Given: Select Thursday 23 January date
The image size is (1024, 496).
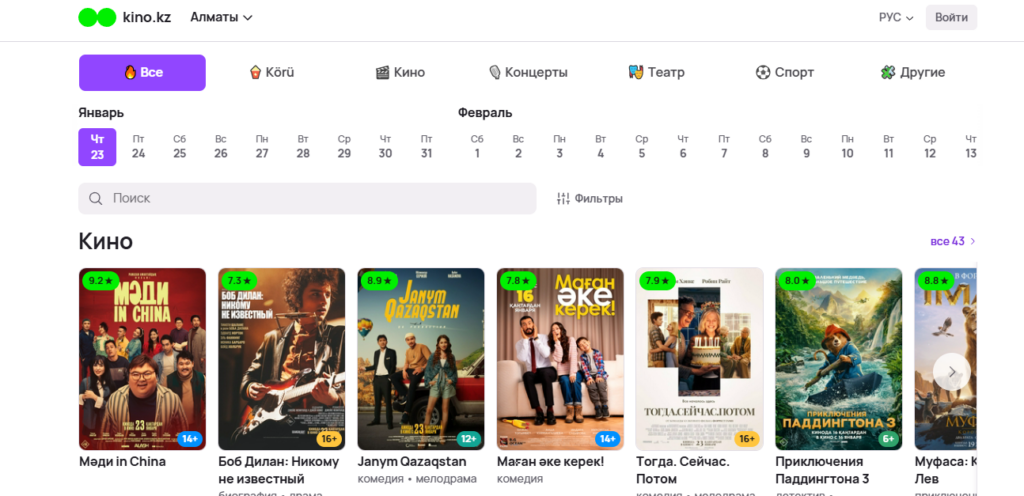Looking at the screenshot, I should [97, 147].
